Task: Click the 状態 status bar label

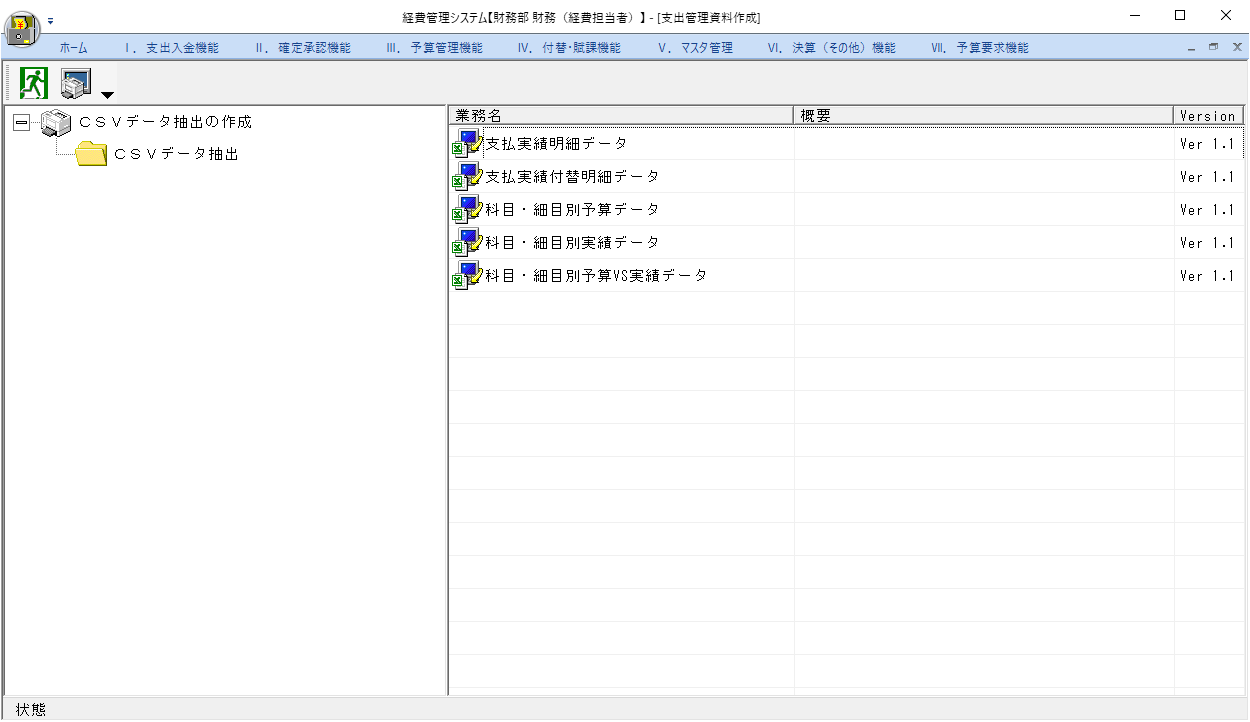Action: (x=31, y=709)
